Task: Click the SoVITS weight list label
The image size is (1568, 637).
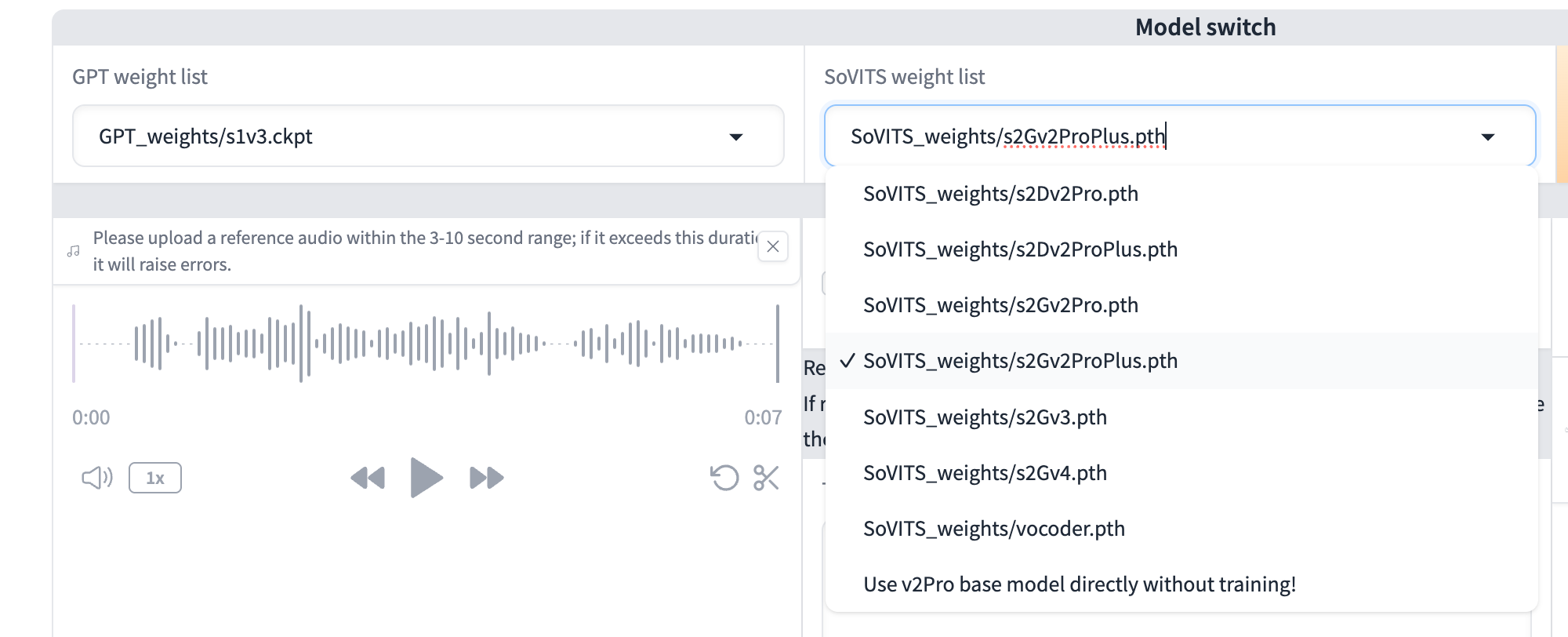Action: point(904,77)
